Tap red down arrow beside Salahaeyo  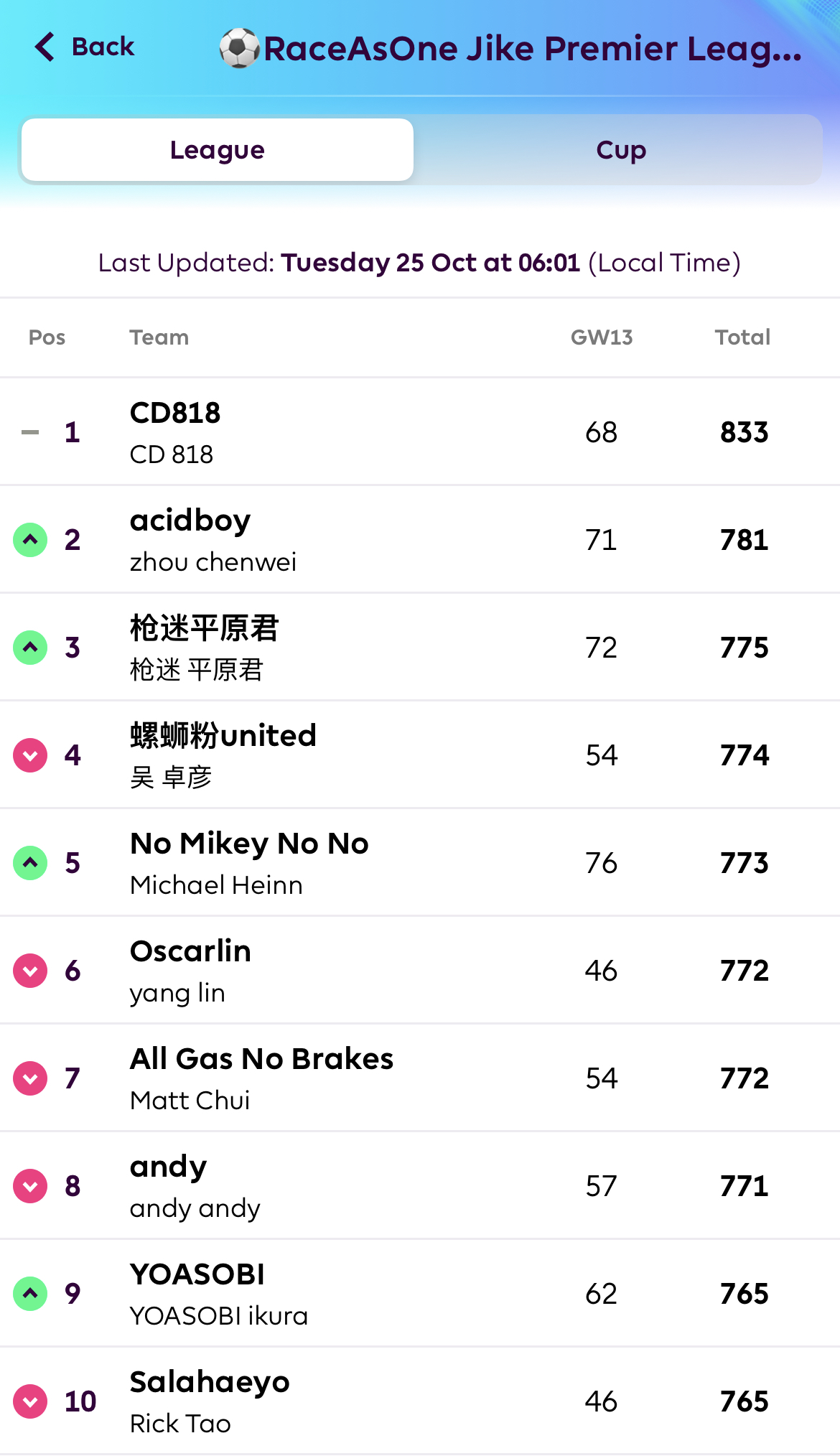30,1401
